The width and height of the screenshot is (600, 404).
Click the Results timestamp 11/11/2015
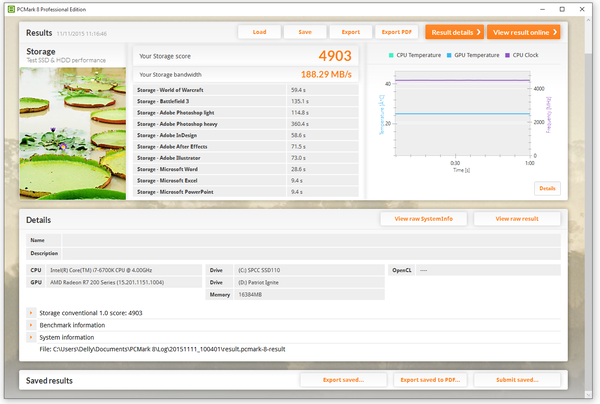pyautogui.click(x=82, y=34)
